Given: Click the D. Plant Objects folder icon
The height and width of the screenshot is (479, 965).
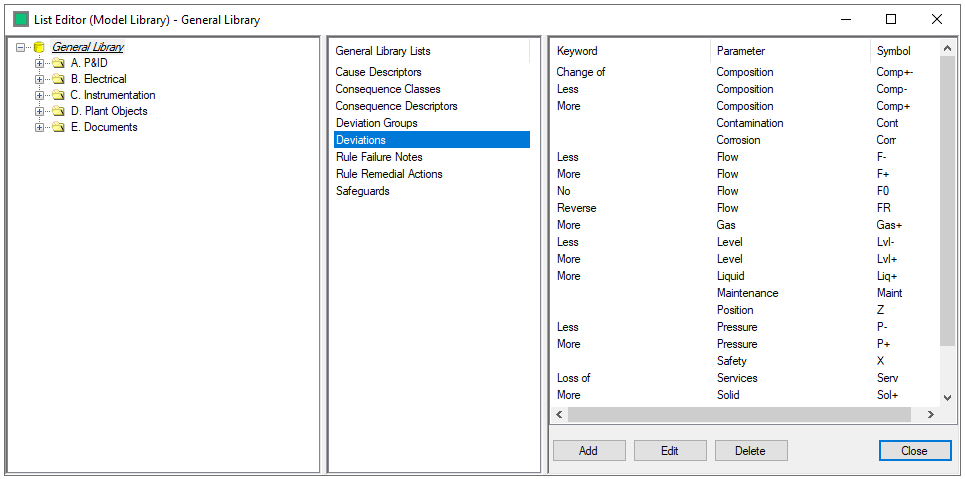Looking at the screenshot, I should [58, 111].
